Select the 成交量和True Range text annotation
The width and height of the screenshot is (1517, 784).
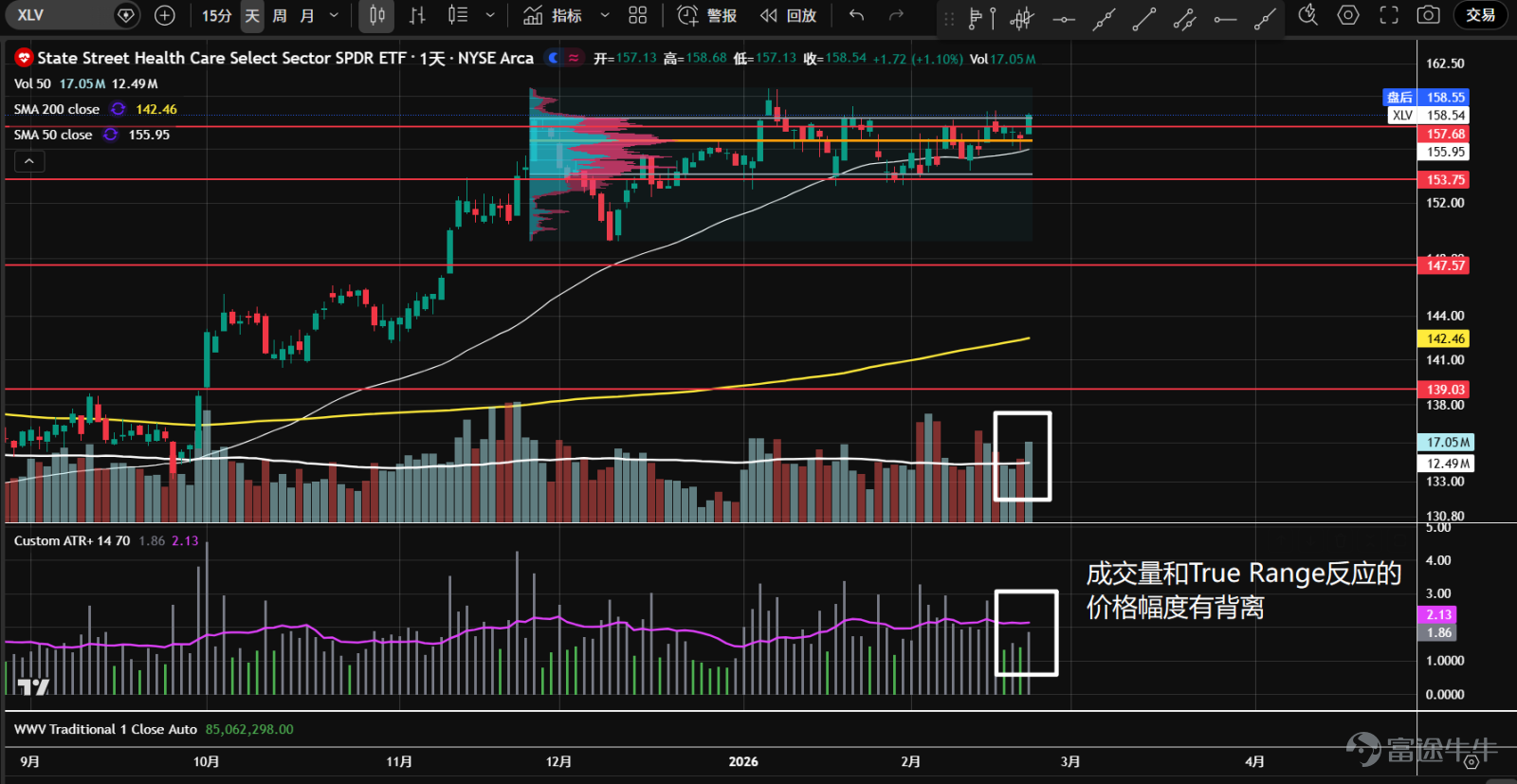pyautogui.click(x=1243, y=590)
